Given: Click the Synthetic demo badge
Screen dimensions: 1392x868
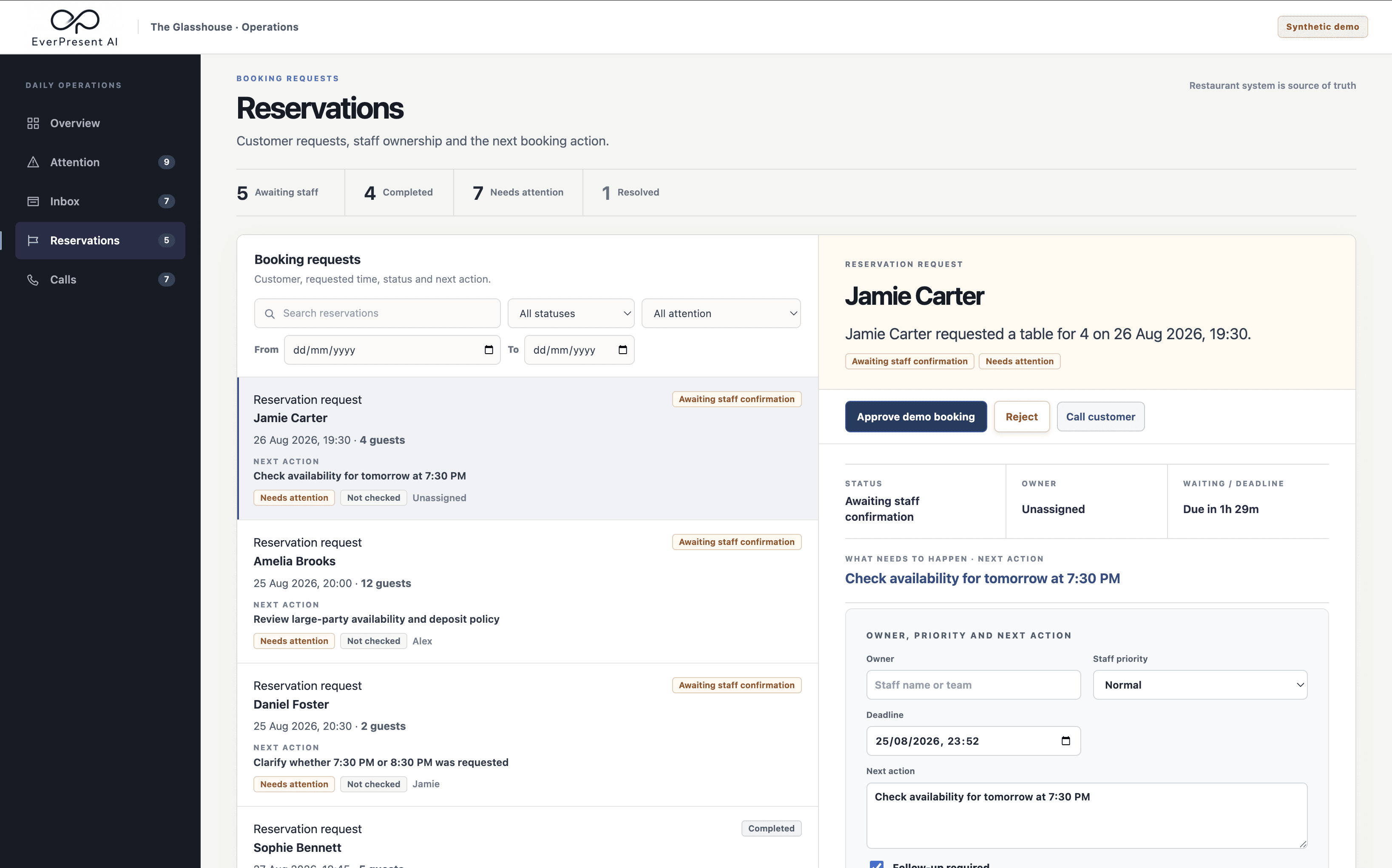Looking at the screenshot, I should tap(1322, 27).
